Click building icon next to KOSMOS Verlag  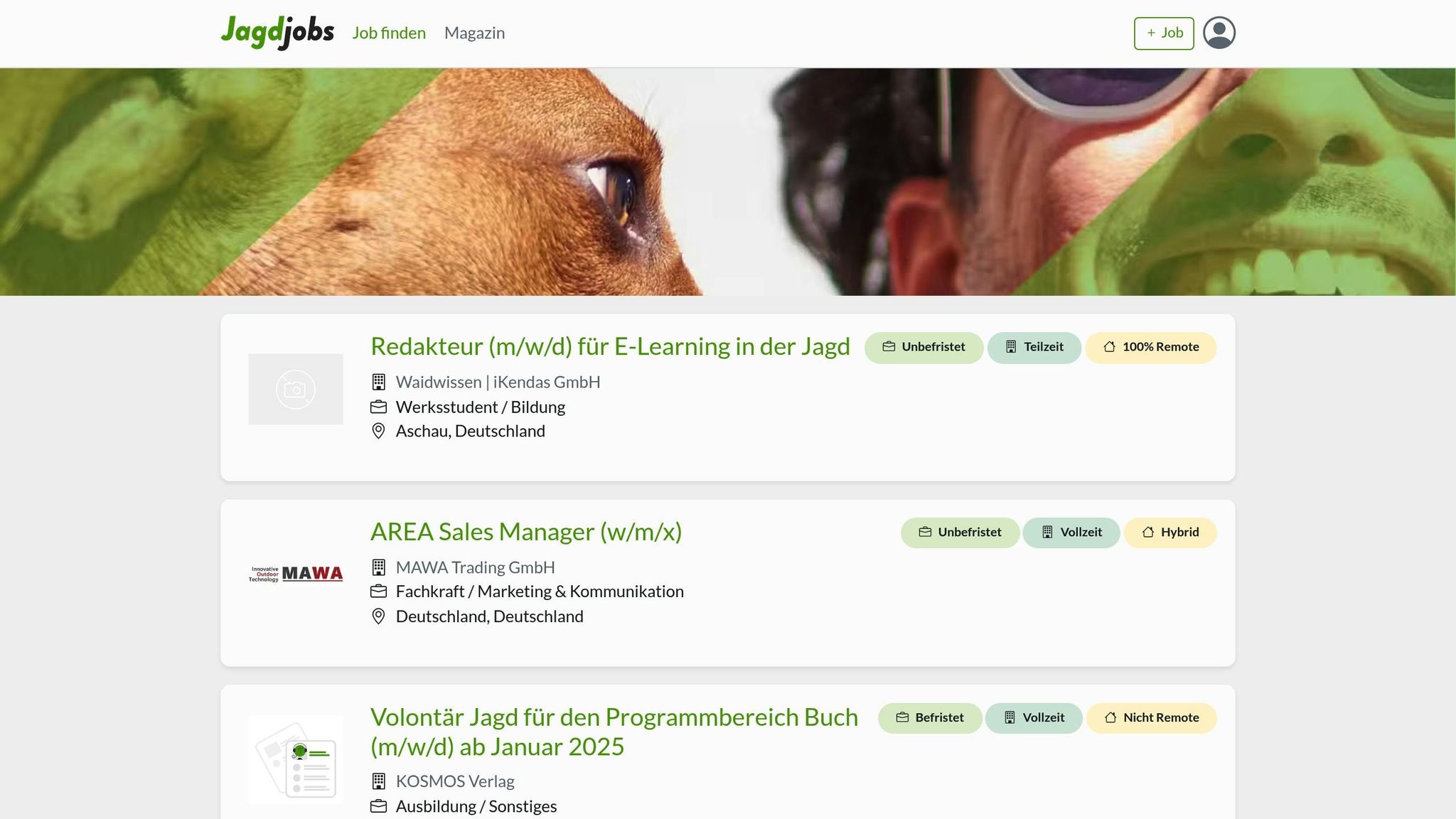[378, 781]
